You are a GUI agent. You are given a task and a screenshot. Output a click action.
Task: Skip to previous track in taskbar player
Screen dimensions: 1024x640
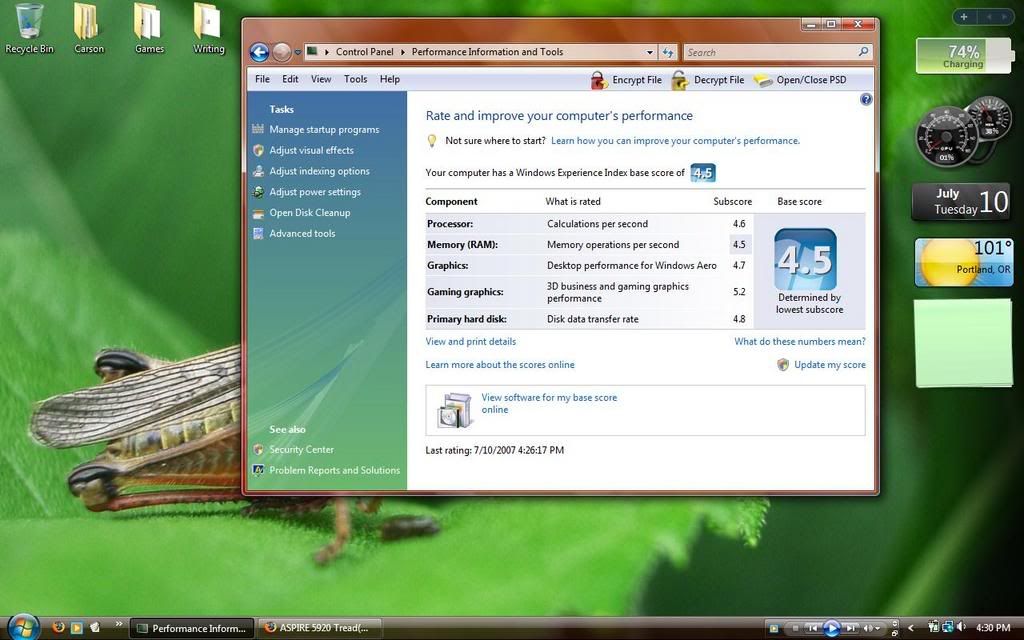(x=812, y=628)
